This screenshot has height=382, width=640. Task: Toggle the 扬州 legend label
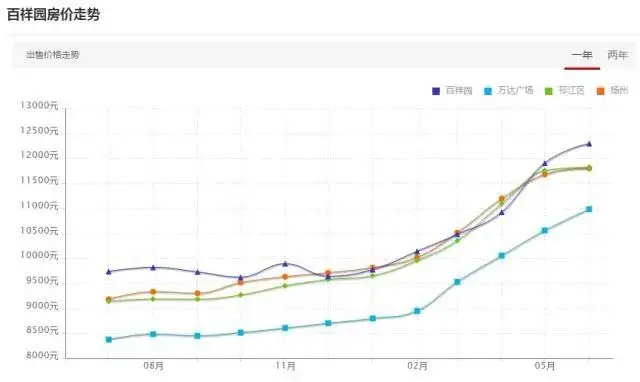tap(619, 91)
